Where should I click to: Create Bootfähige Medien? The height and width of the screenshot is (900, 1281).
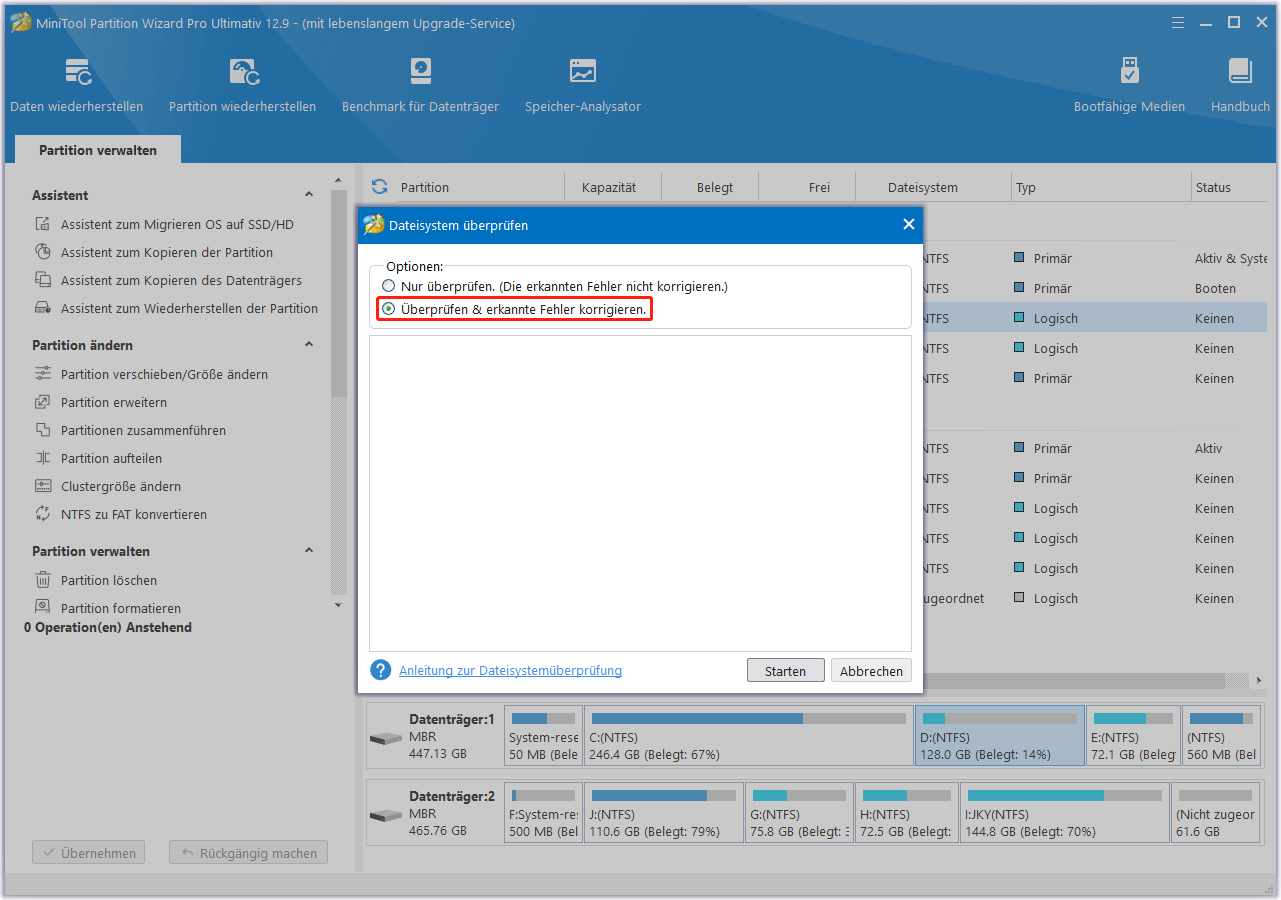point(1129,85)
